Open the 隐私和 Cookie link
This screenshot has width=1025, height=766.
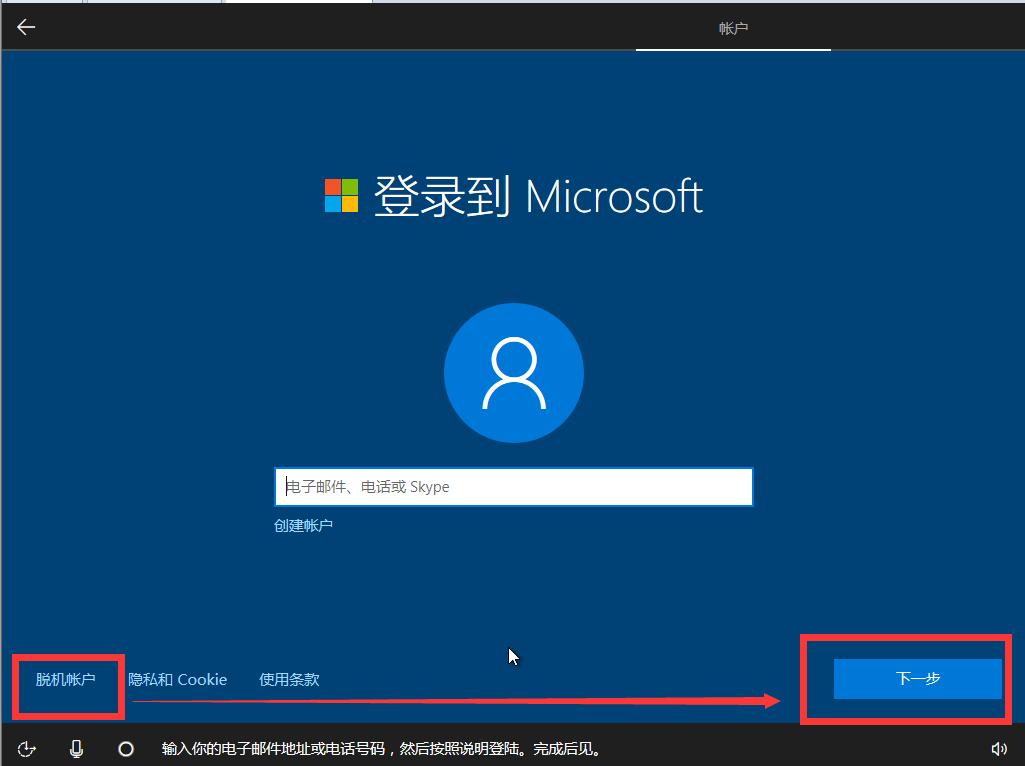(180, 679)
